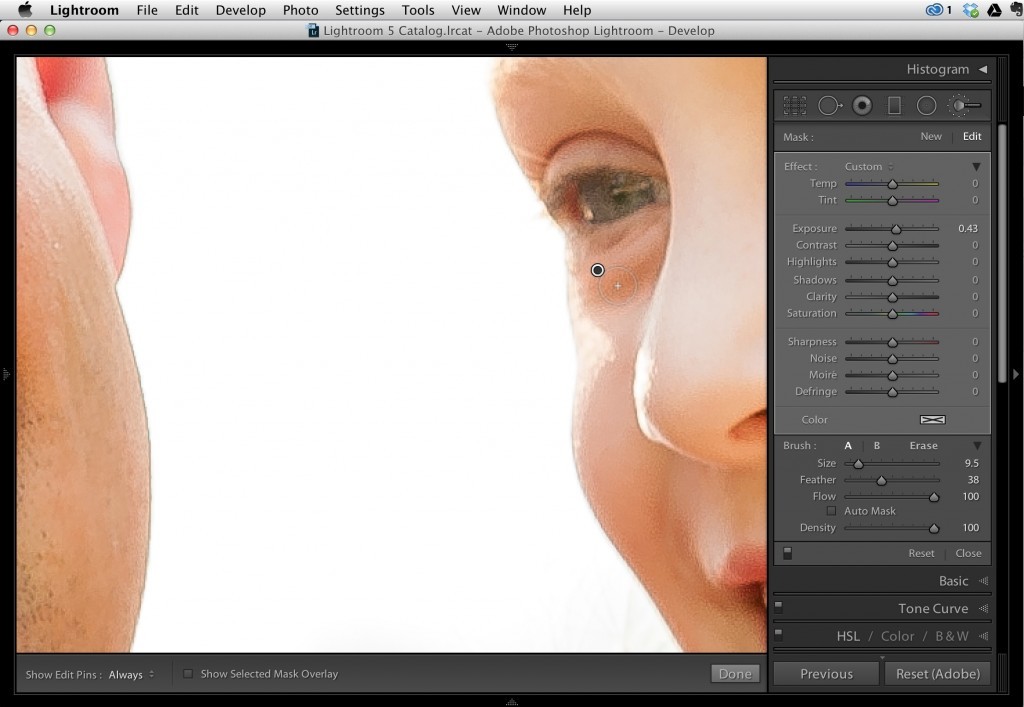The image size is (1024, 707).
Task: Expand the Basic panel
Action: 984,581
